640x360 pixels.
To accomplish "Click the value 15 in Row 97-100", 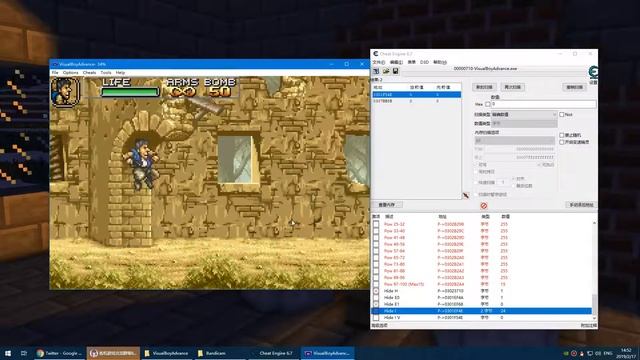I will point(503,284).
